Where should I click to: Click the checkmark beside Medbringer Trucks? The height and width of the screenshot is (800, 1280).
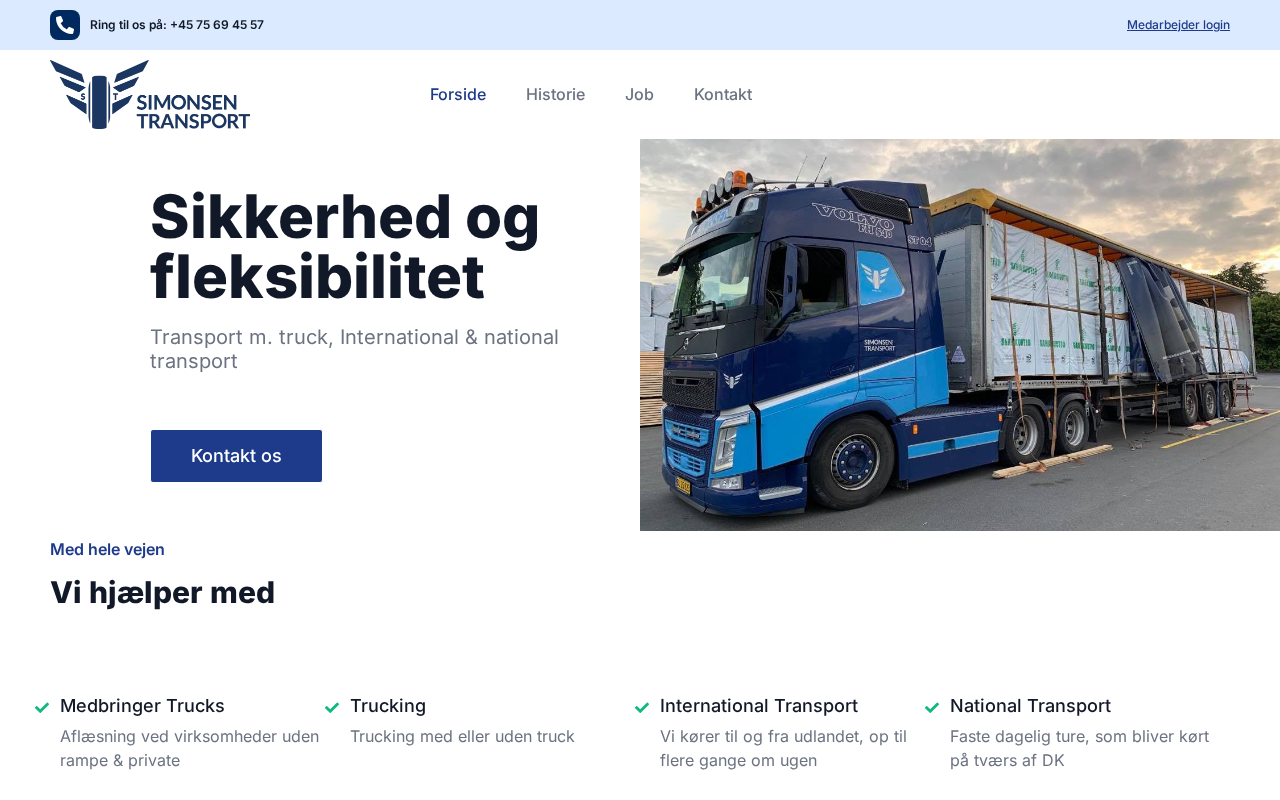click(42, 708)
